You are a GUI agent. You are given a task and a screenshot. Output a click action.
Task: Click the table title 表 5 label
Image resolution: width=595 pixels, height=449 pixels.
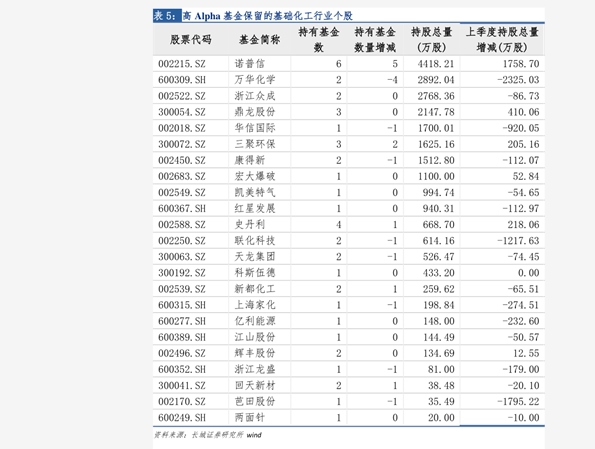click(165, 16)
